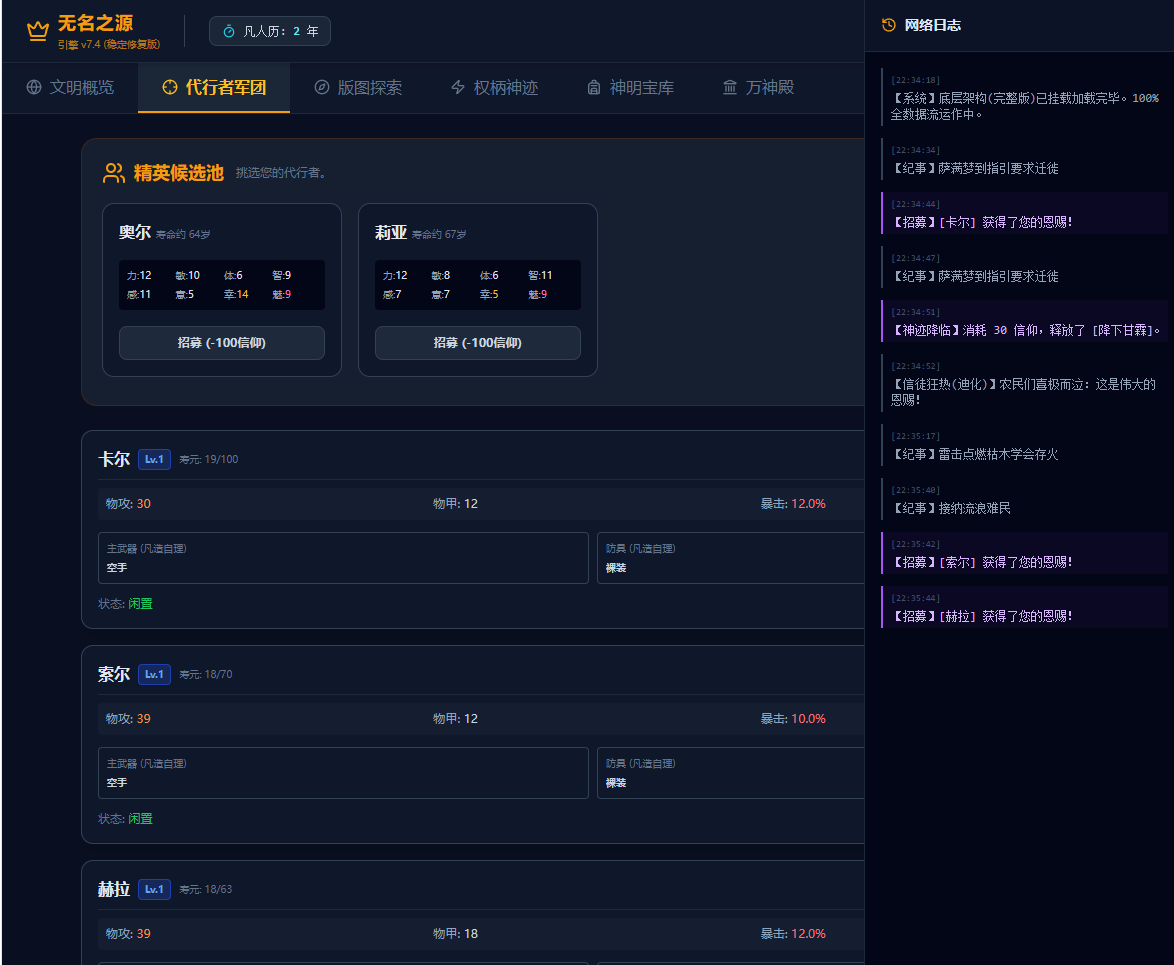Click 奥尔's 幸:14 luck stat

tap(236, 294)
